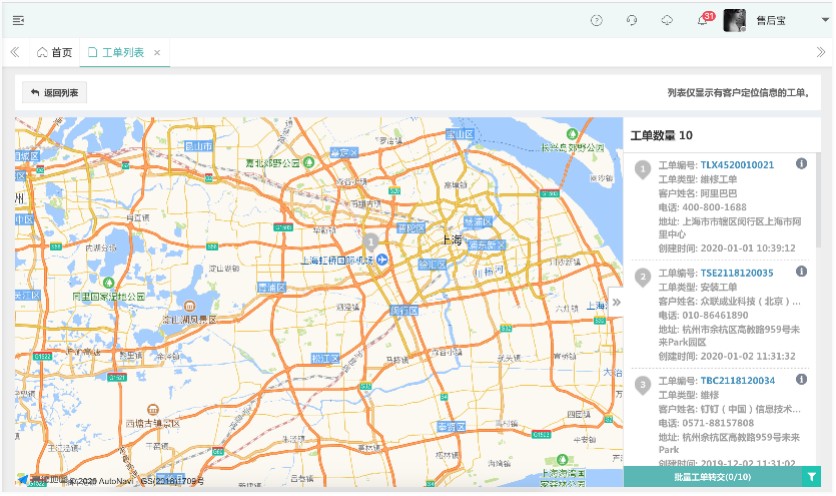The height and width of the screenshot is (496, 836).
Task: Select location pin 3 in list
Action: click(x=643, y=386)
